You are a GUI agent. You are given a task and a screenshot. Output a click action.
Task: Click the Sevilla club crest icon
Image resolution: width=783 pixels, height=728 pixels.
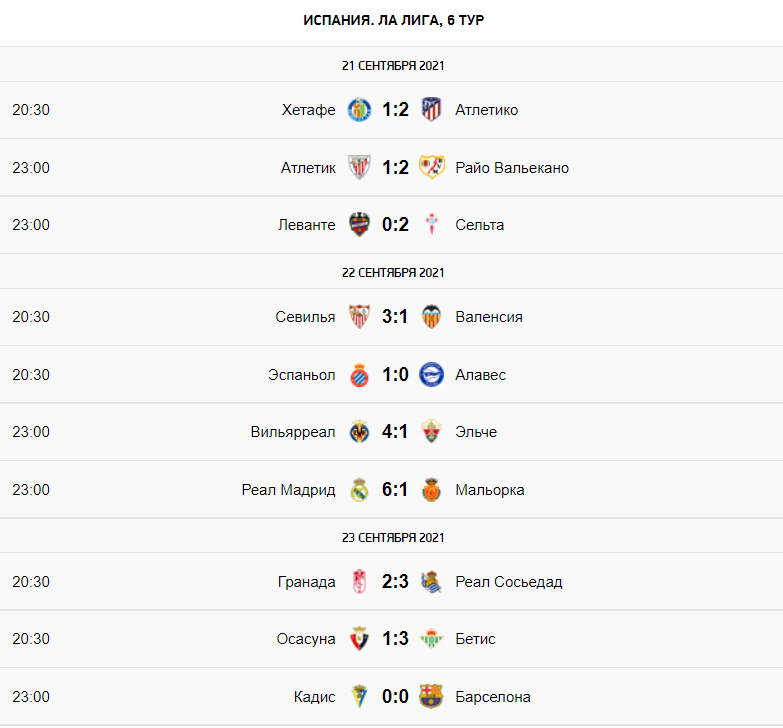[359, 317]
